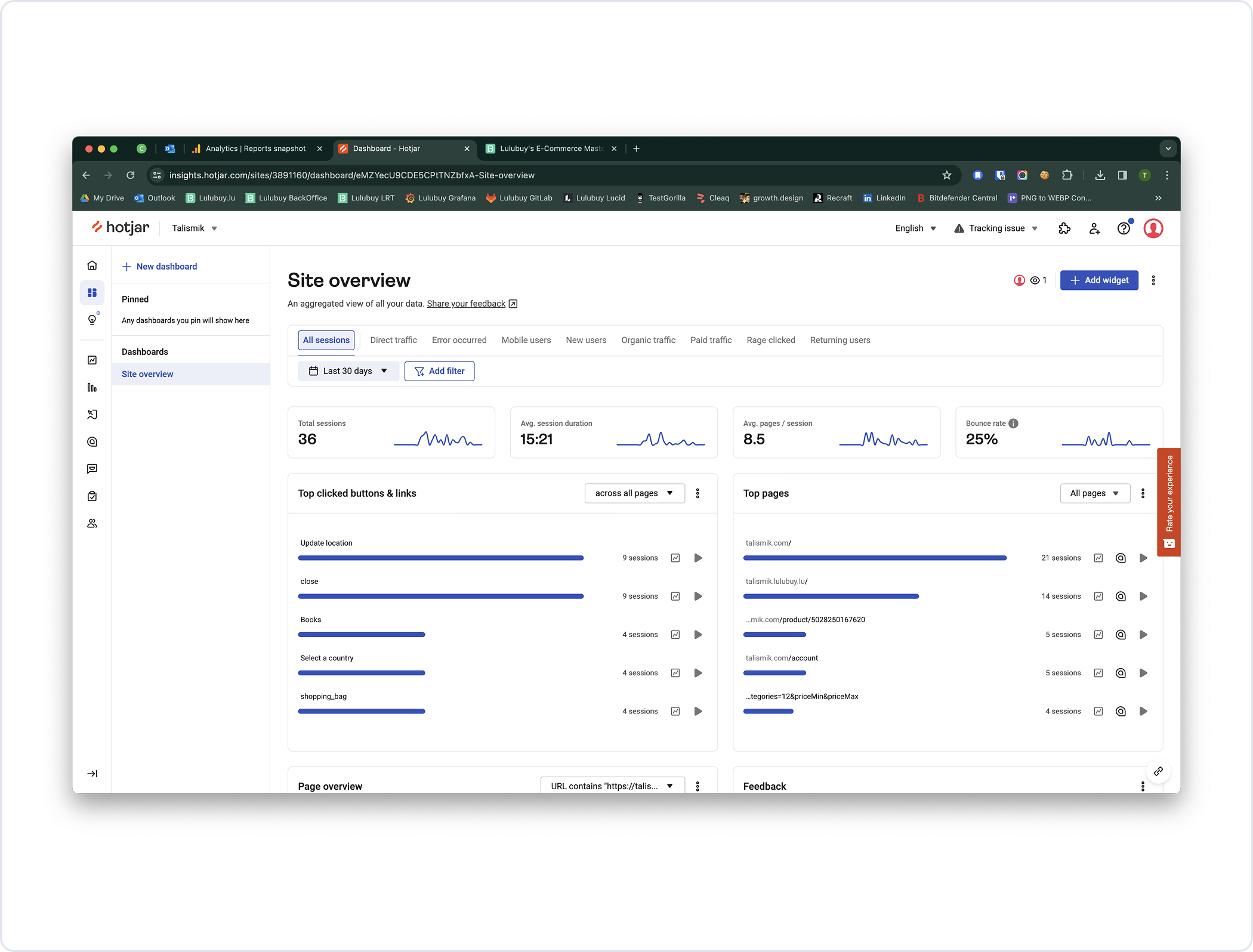Screen dimensions: 1253x952
Task: Click the dashboard viewers eye icon
Action: 1035,280
